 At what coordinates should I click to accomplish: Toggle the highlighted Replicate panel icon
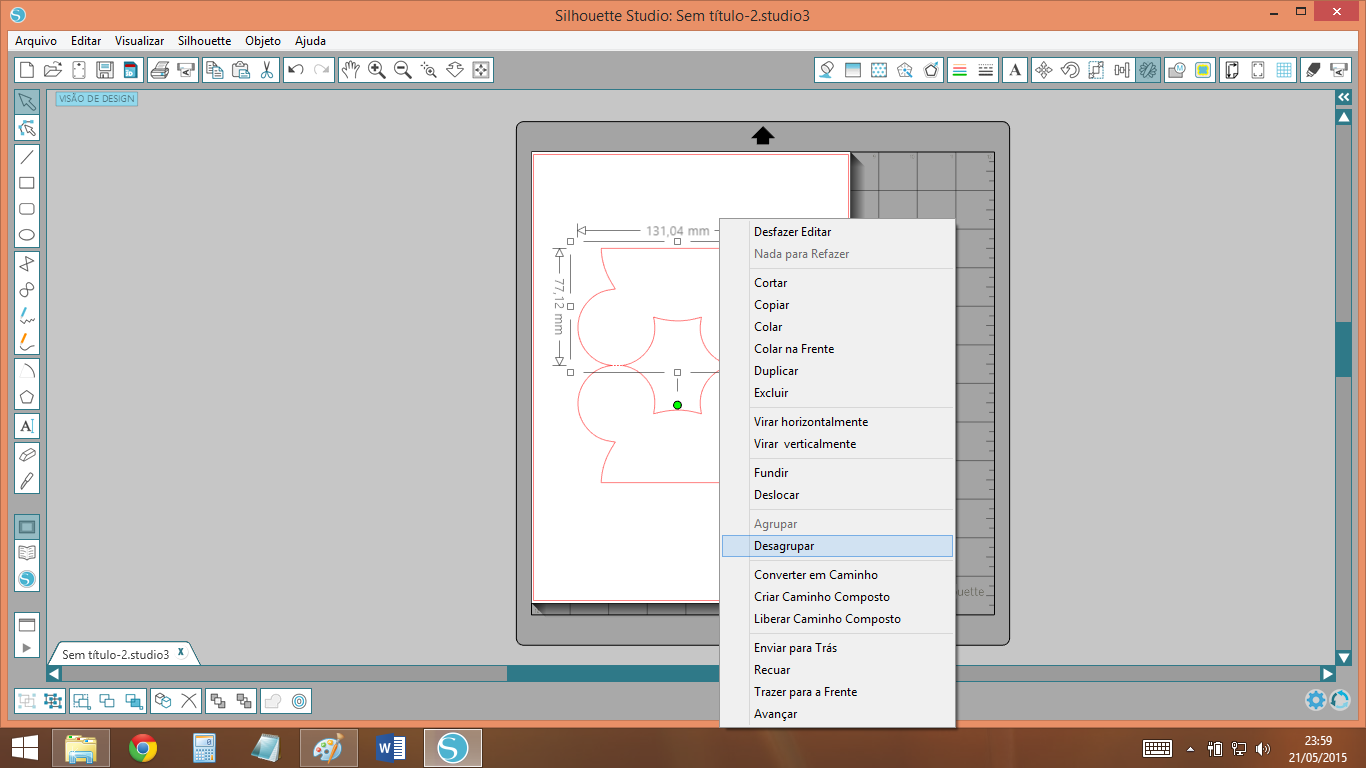[x=1148, y=70]
